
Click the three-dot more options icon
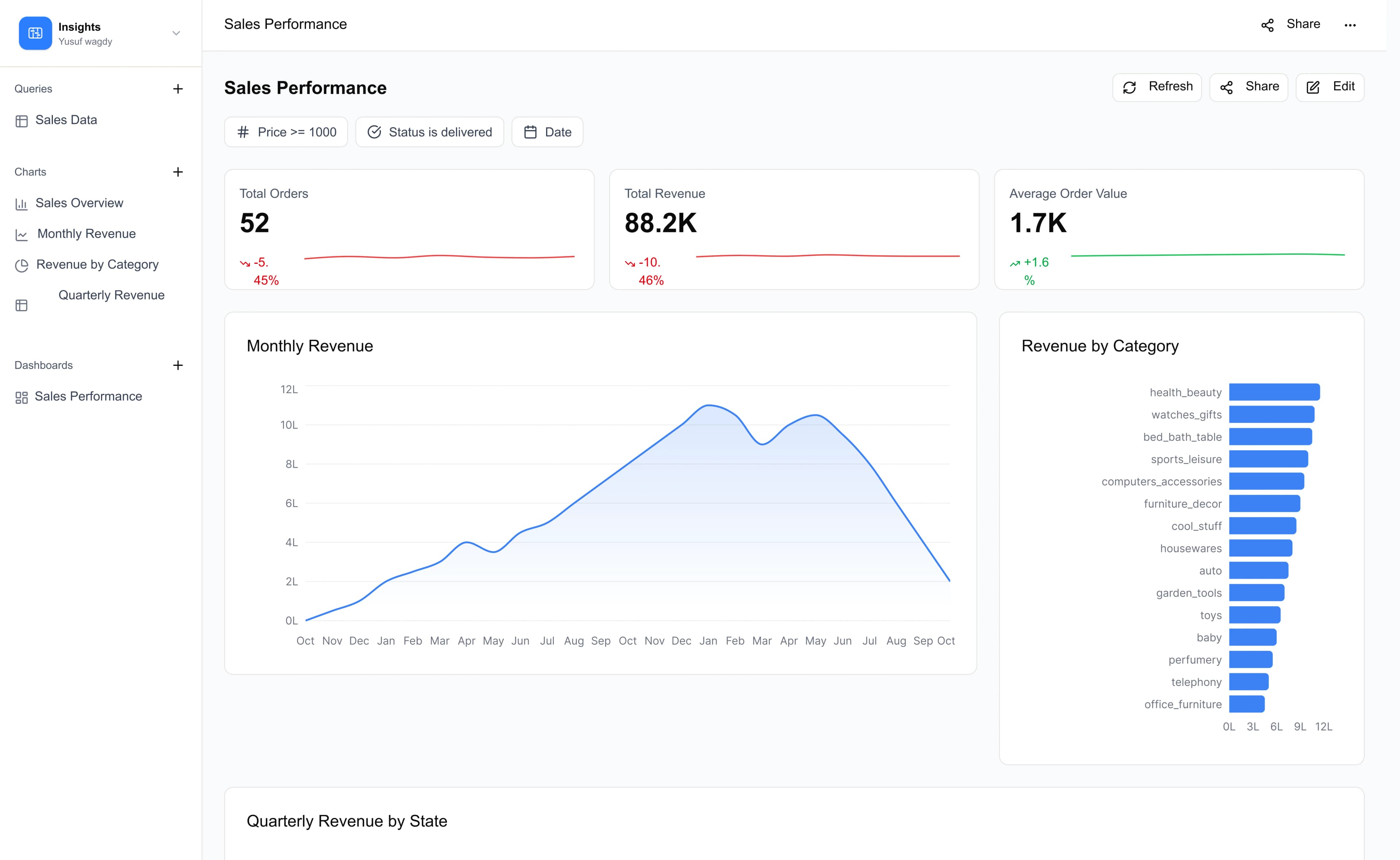tap(1349, 25)
